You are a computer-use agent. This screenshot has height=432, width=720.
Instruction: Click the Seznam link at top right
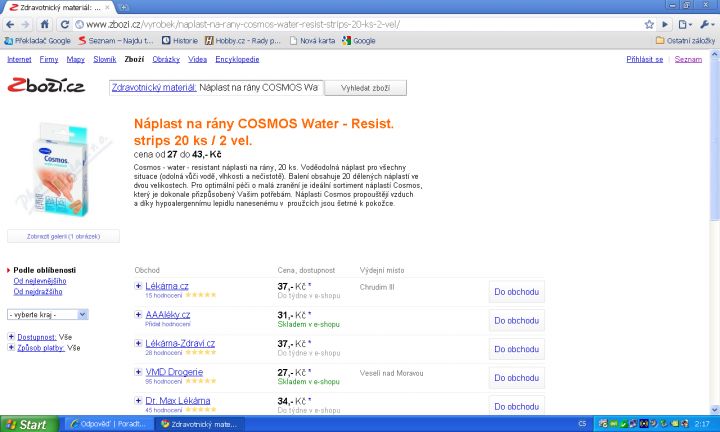click(688, 59)
